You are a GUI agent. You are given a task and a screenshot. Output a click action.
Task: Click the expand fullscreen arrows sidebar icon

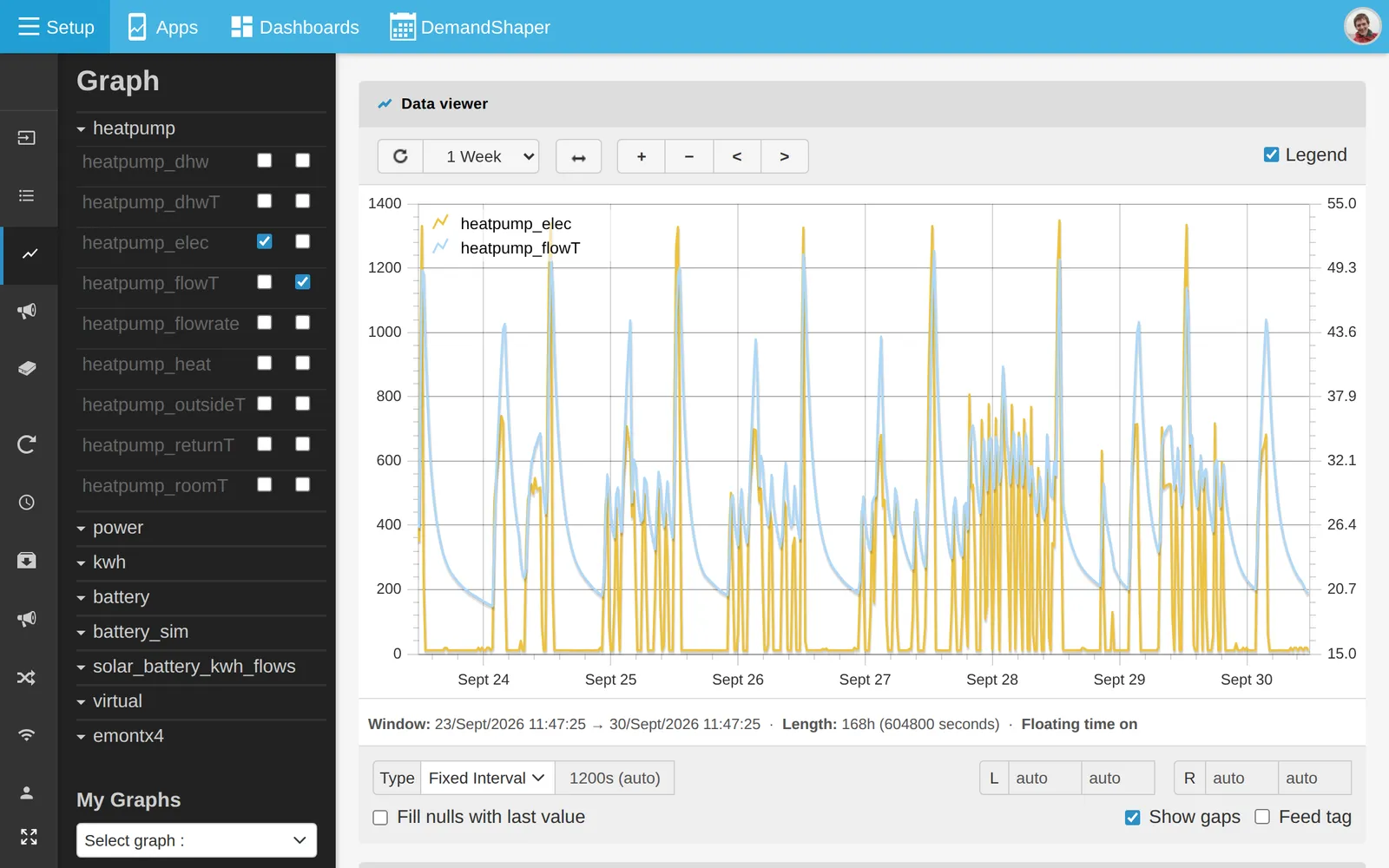29,837
